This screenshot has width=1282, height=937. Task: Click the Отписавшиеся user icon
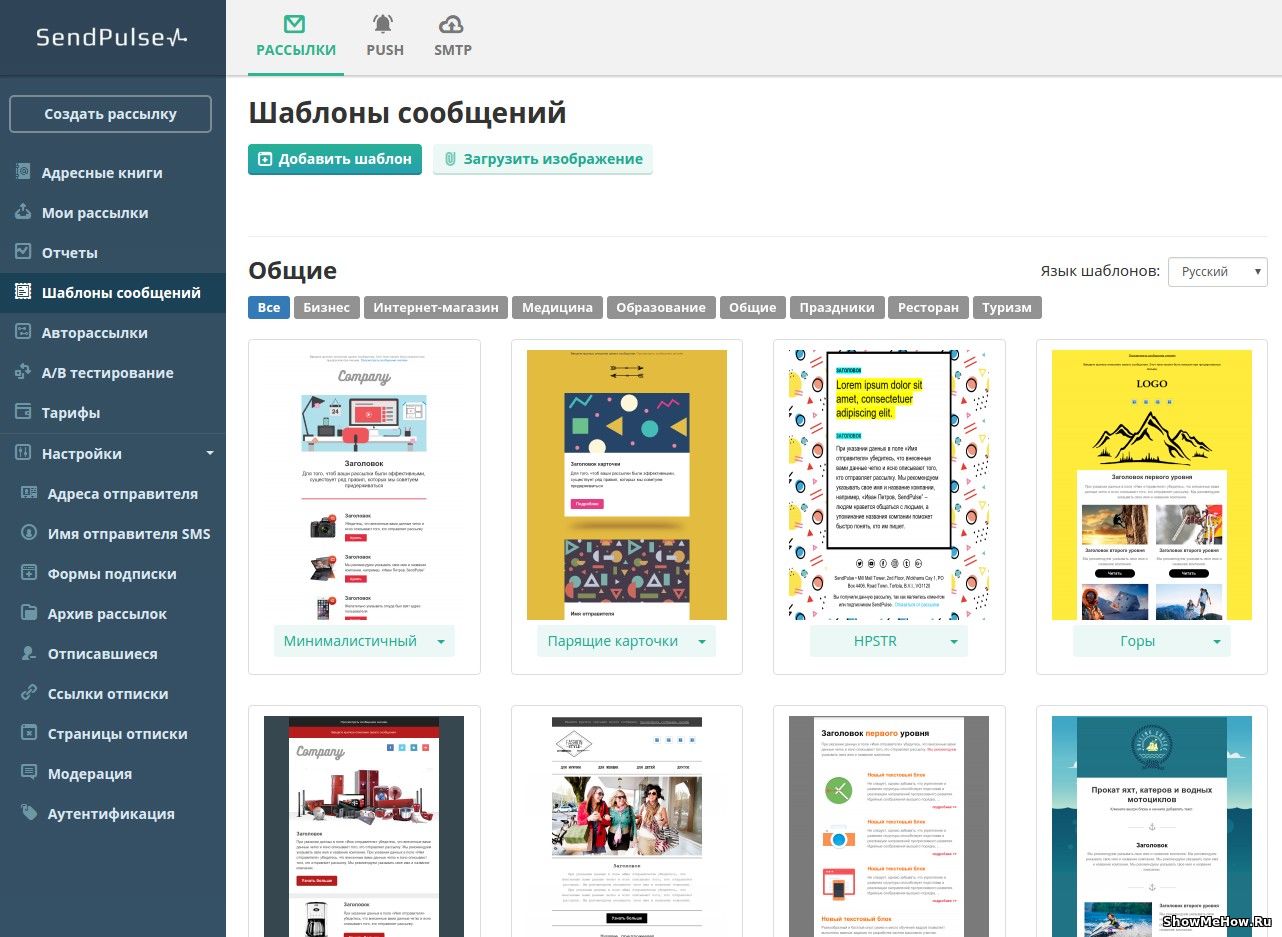tap(29, 653)
